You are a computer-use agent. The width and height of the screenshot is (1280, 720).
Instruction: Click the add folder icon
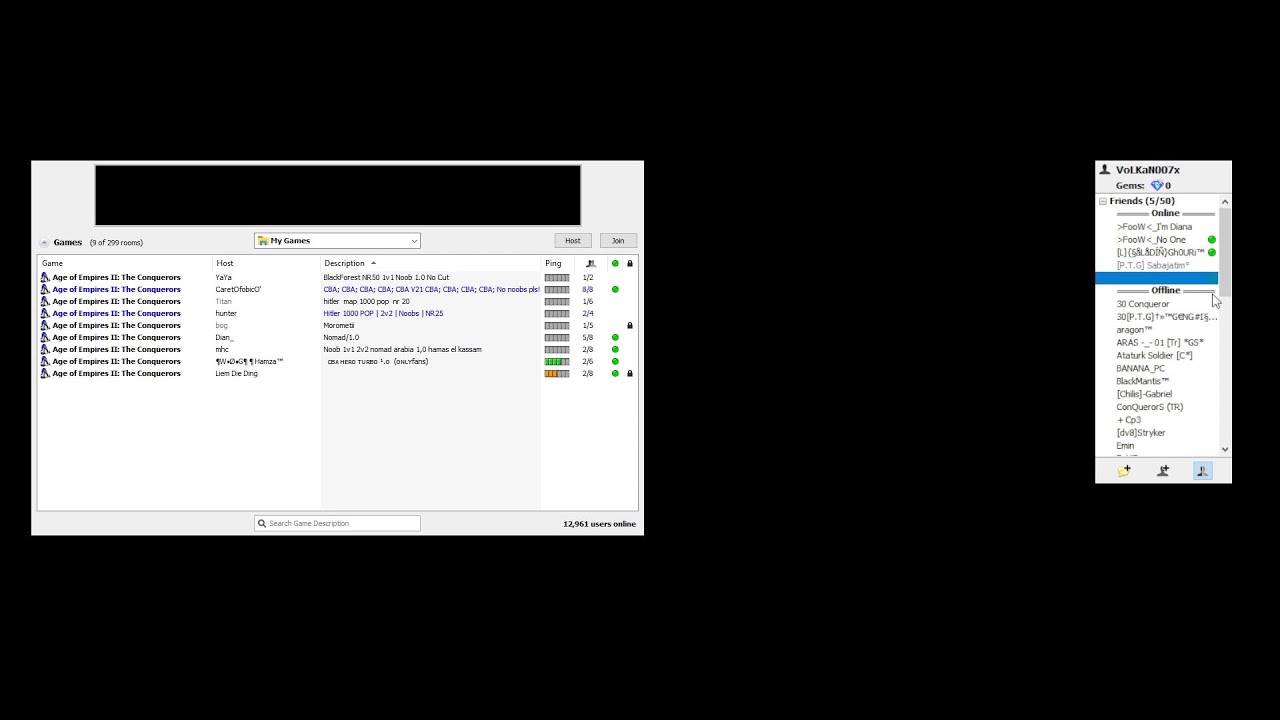[x=1124, y=471]
